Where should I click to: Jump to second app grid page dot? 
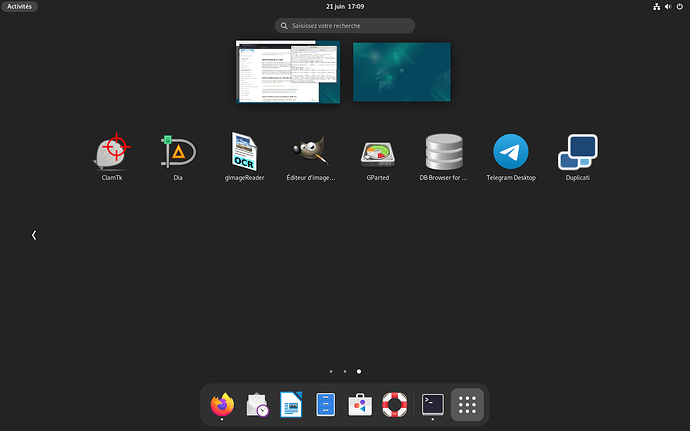345,372
